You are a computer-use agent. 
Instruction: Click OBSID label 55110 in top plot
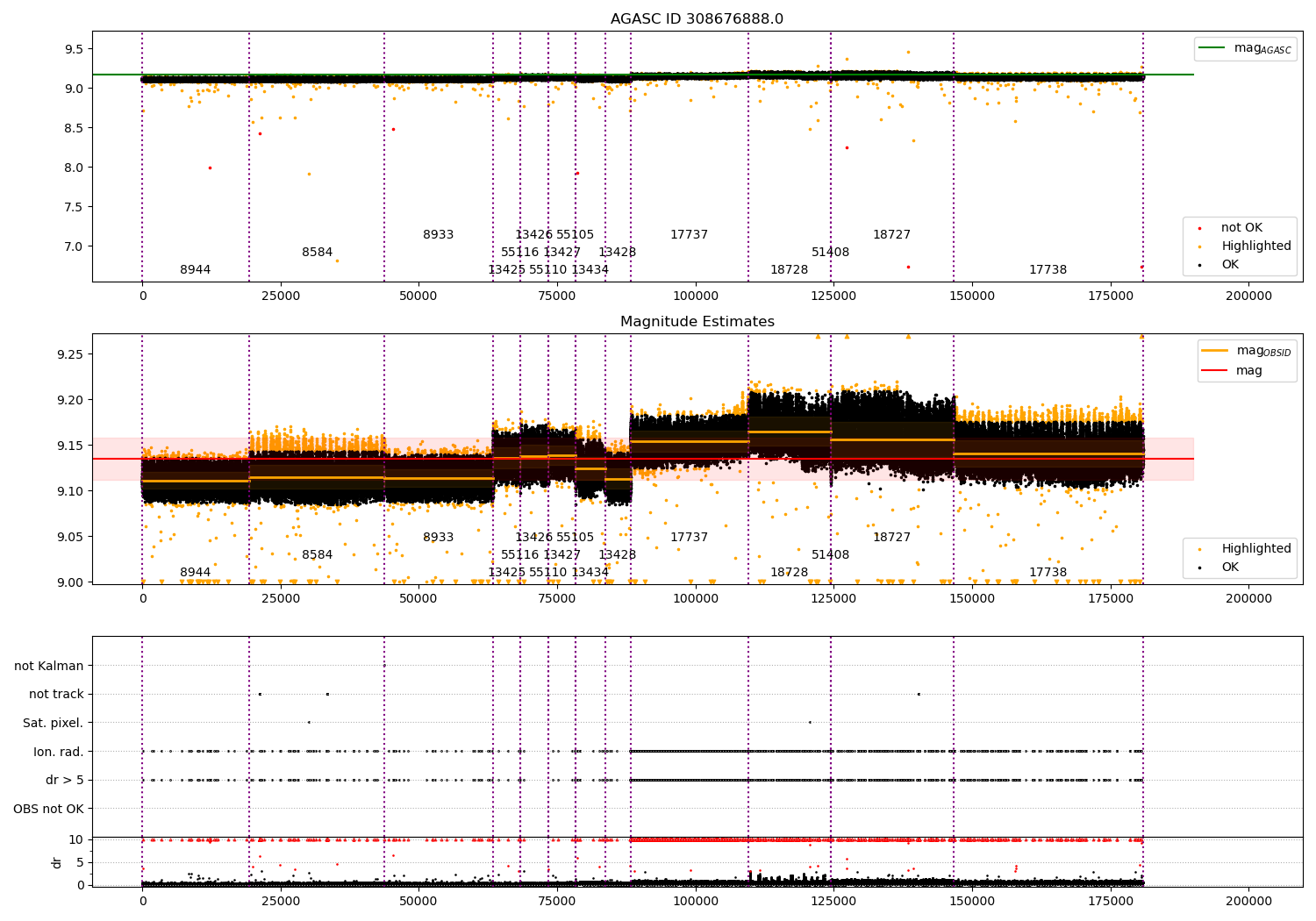[547, 270]
